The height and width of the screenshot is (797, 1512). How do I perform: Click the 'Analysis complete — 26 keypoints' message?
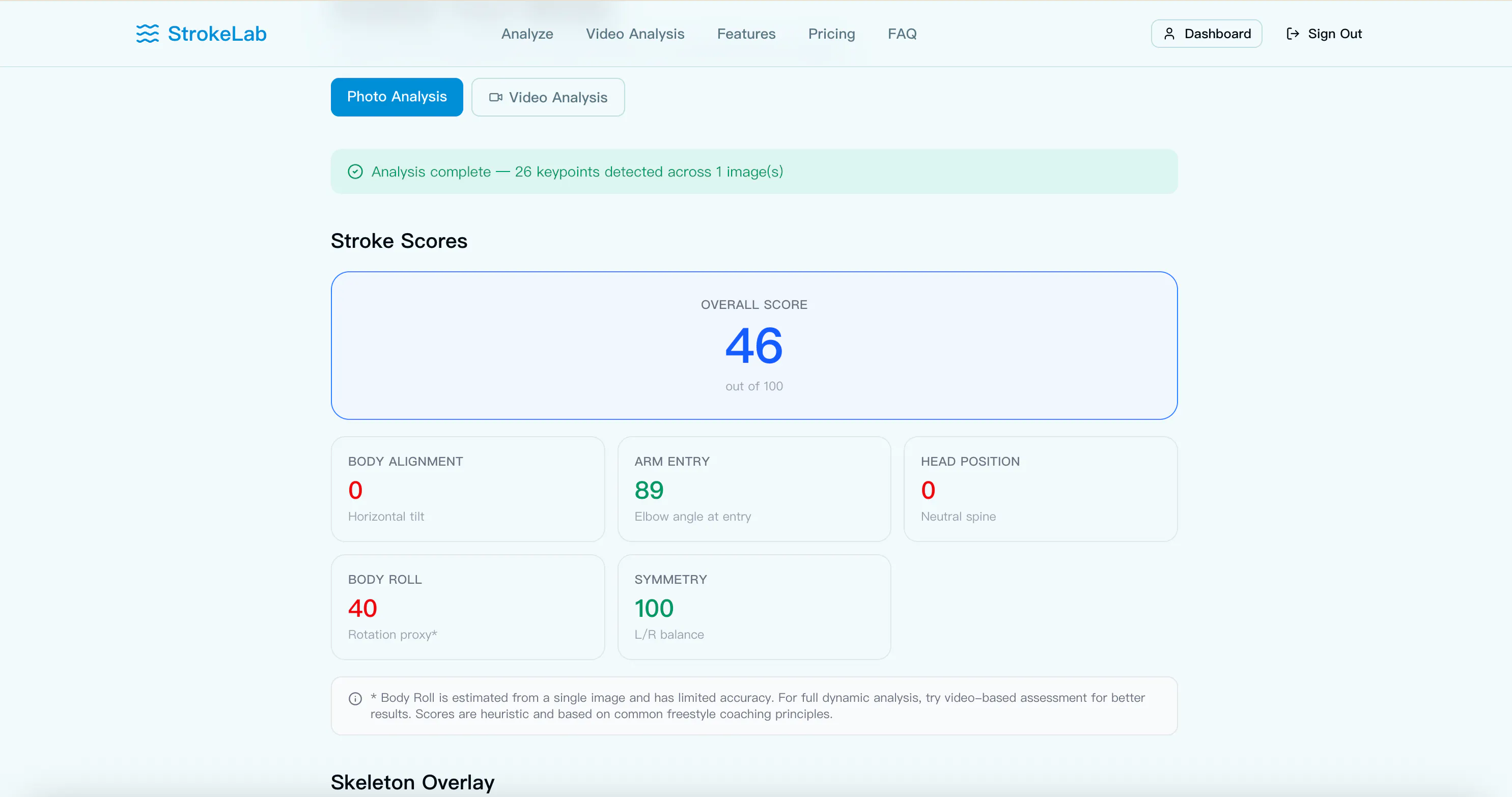[577, 172]
